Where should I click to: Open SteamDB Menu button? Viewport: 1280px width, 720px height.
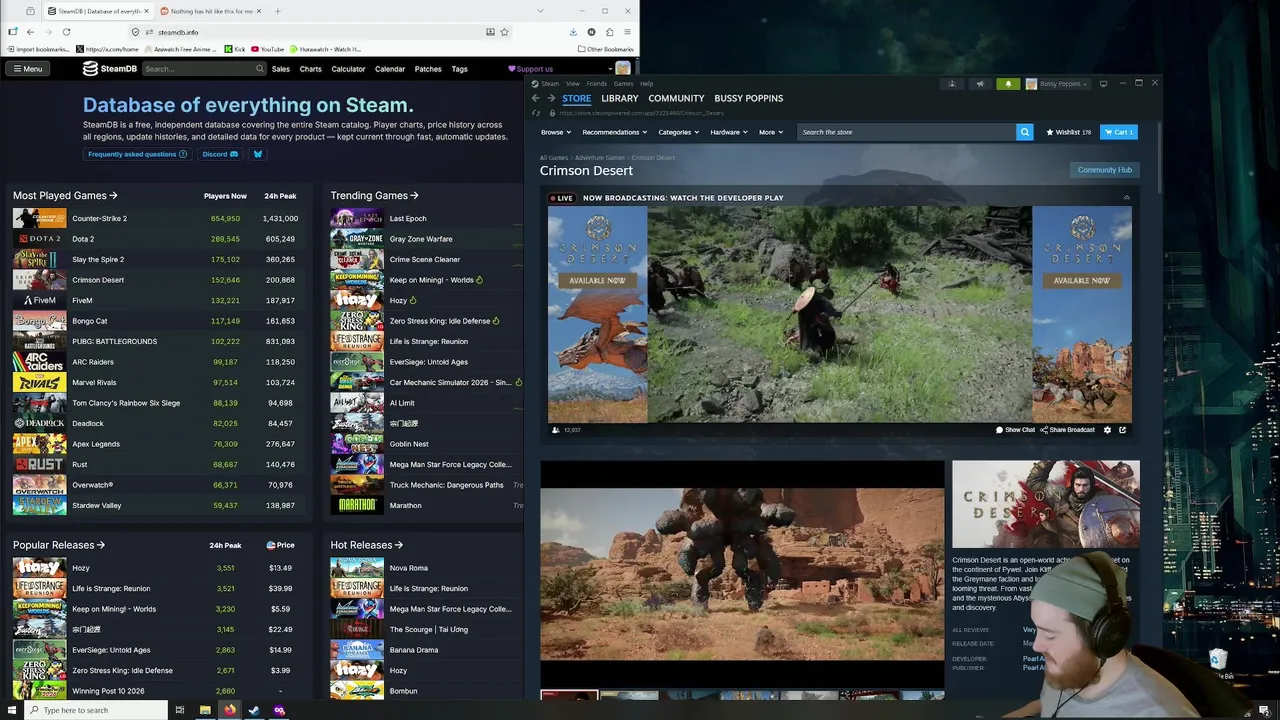27,69
